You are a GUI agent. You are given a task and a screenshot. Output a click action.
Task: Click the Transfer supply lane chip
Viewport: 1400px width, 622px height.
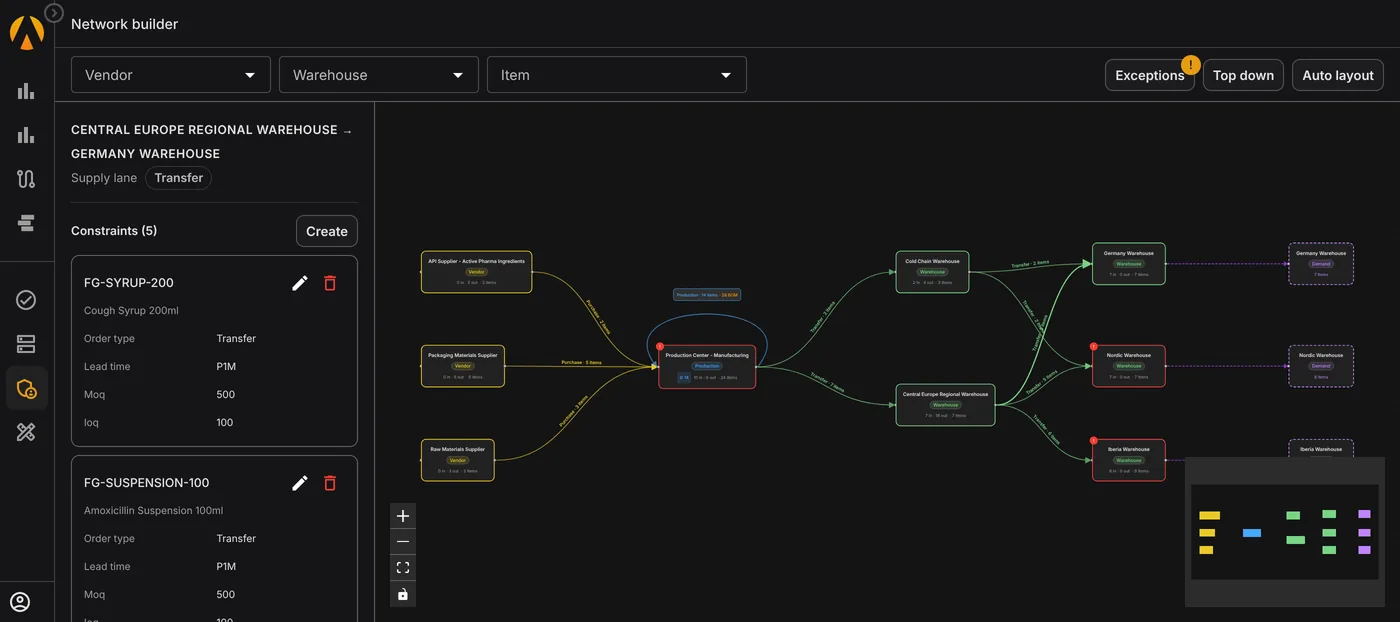(x=179, y=178)
